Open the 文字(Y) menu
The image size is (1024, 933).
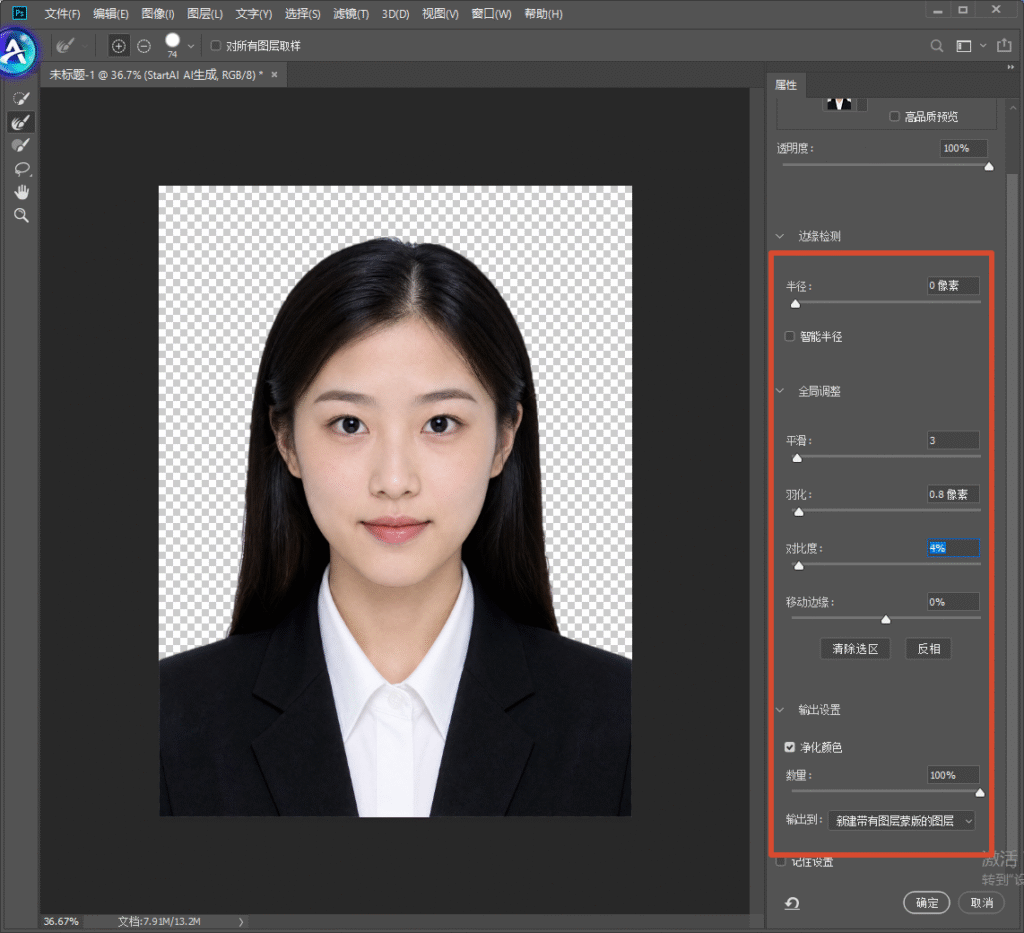[254, 14]
